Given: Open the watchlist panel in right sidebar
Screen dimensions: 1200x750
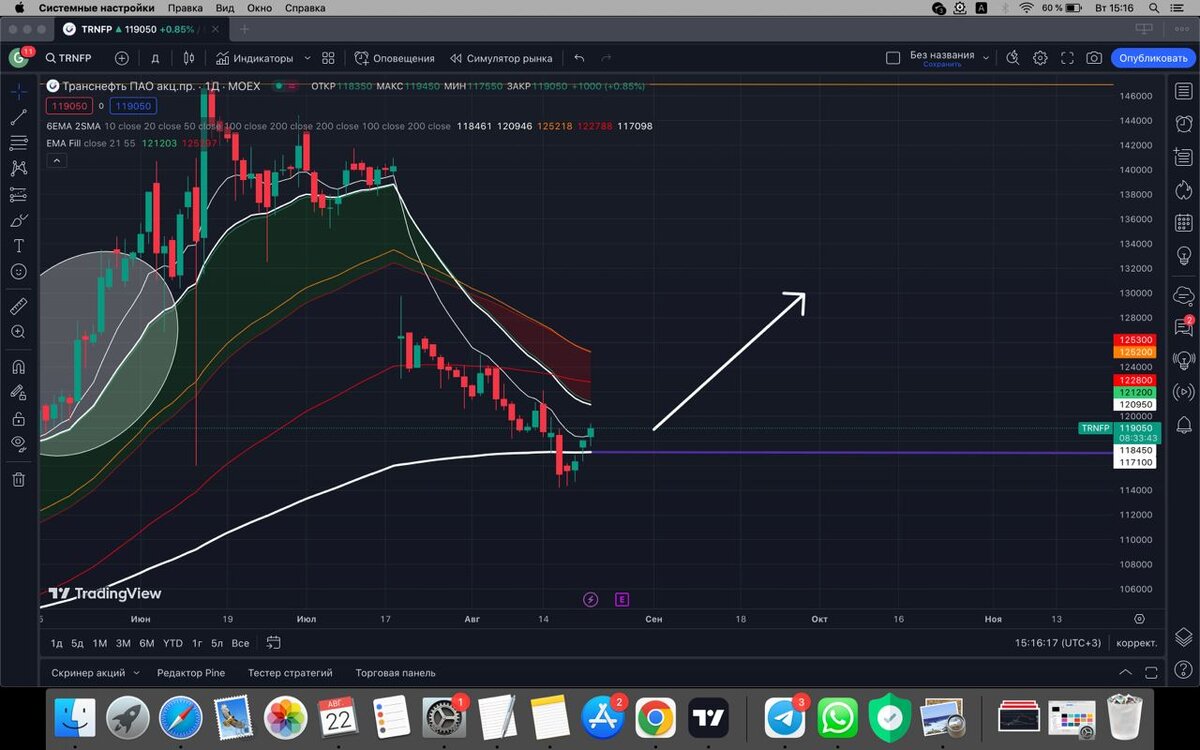Looking at the screenshot, I should click(1184, 91).
